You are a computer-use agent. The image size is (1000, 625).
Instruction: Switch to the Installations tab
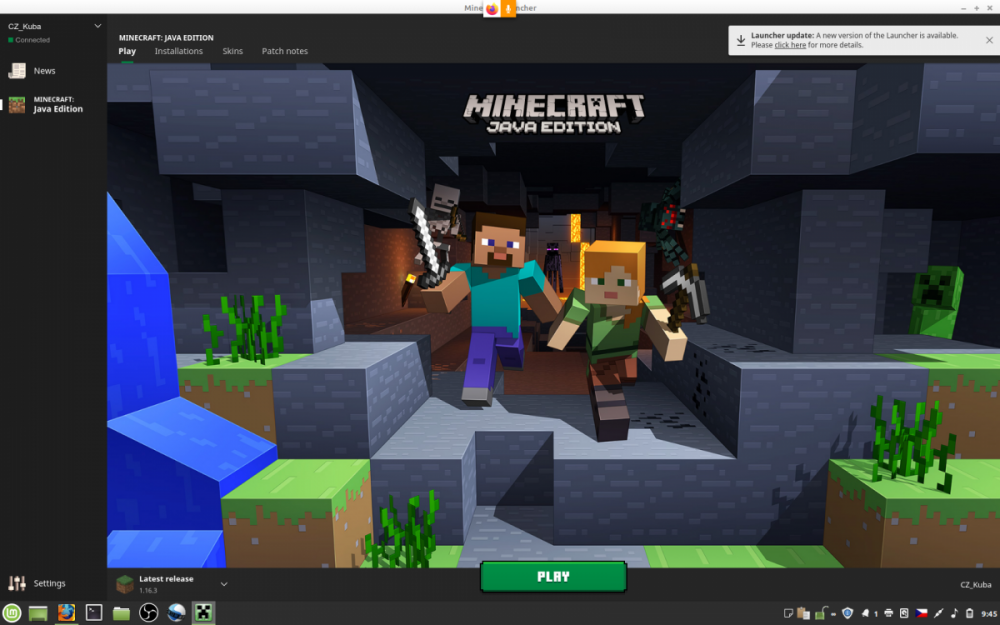coord(178,51)
